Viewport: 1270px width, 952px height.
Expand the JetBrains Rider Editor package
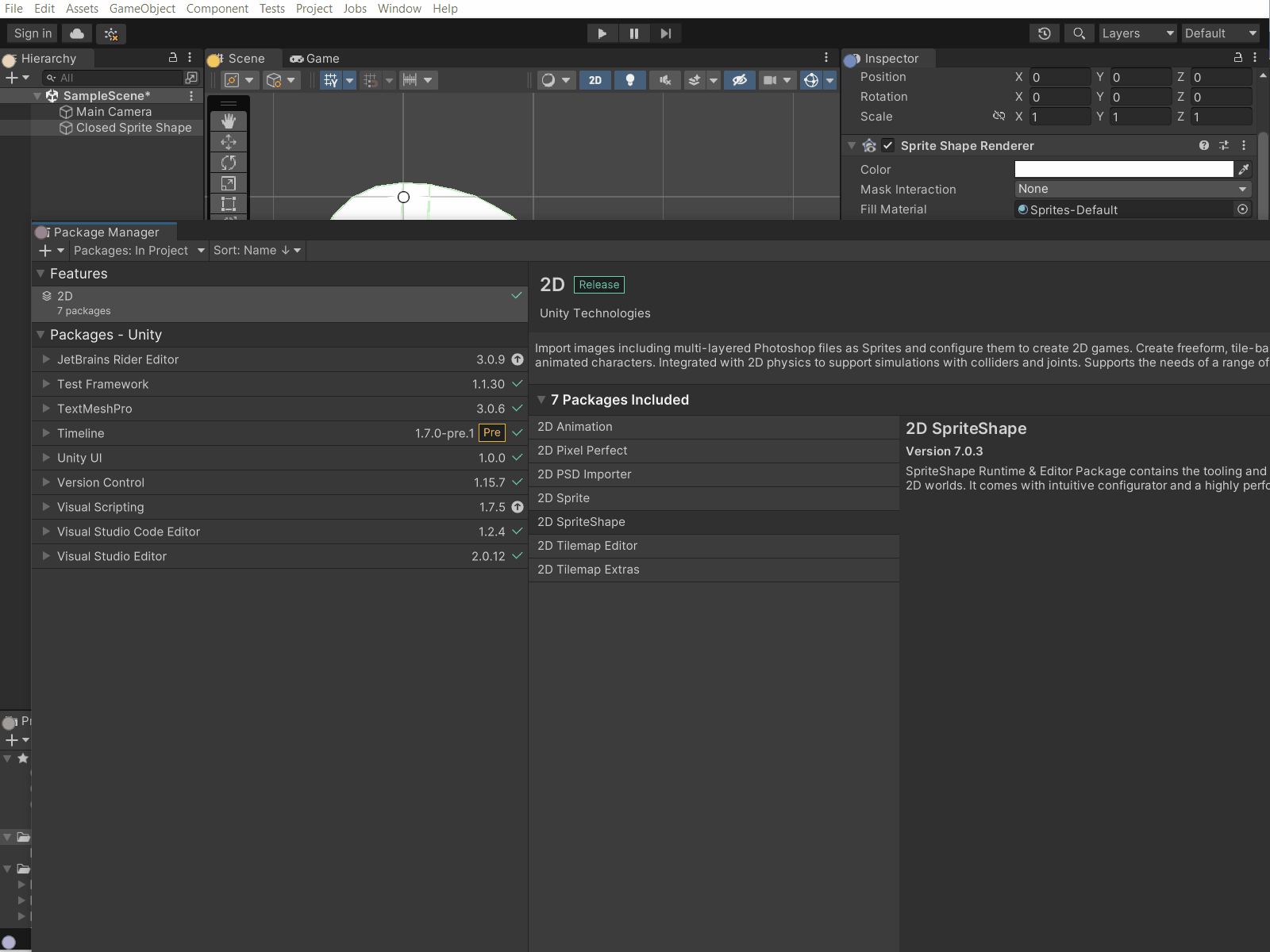click(x=46, y=359)
